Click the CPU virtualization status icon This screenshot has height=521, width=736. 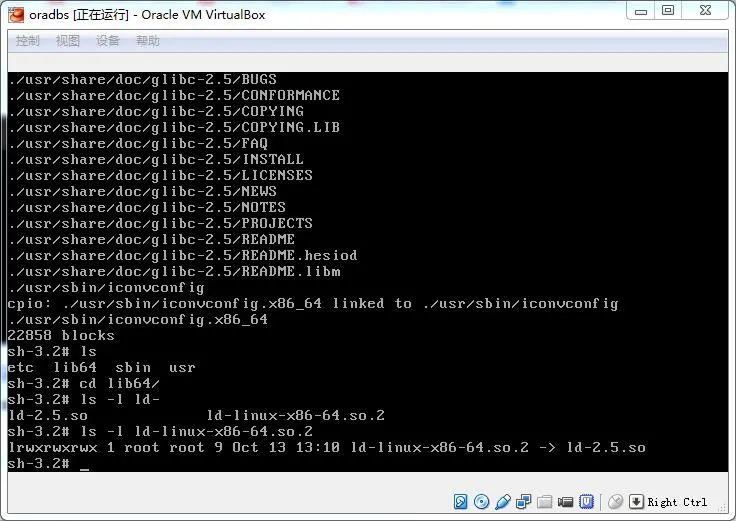[587, 502]
